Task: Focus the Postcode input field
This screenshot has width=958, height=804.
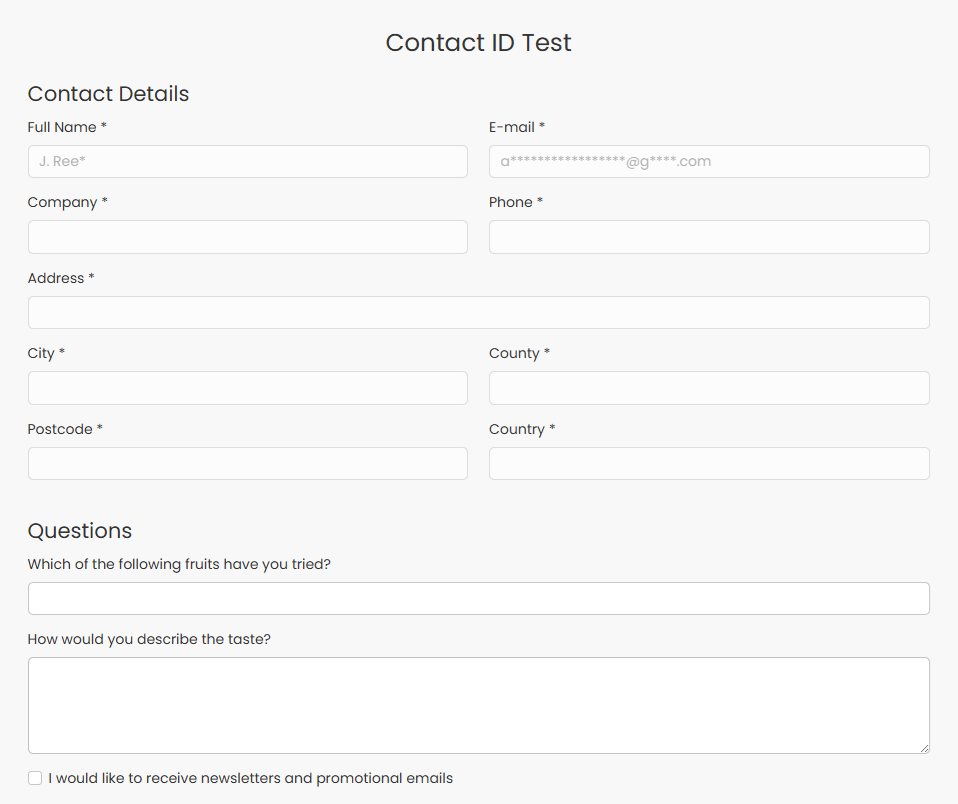Action: [247, 463]
